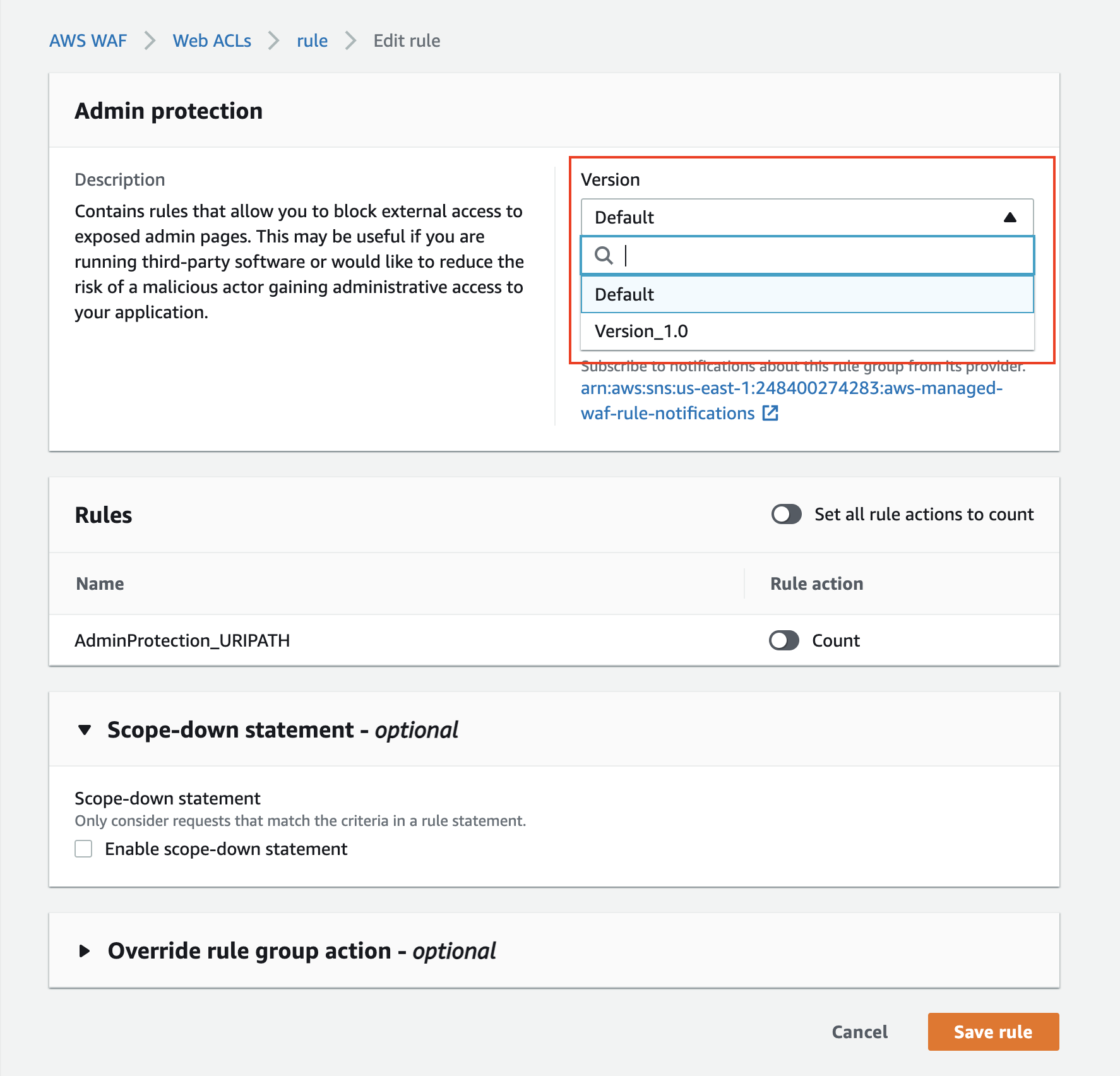This screenshot has height=1076, width=1120.
Task: Collapse the Scope-down statement section
Action: point(85,730)
